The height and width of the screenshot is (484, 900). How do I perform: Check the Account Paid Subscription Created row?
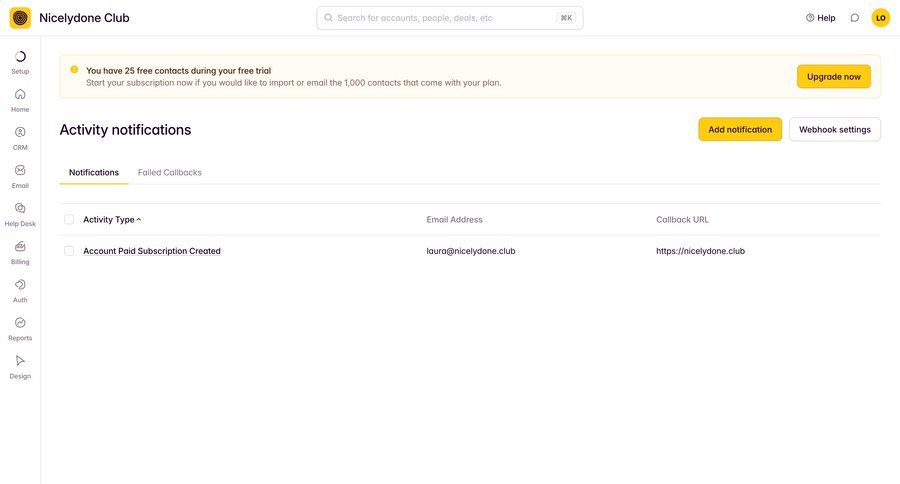click(69, 251)
